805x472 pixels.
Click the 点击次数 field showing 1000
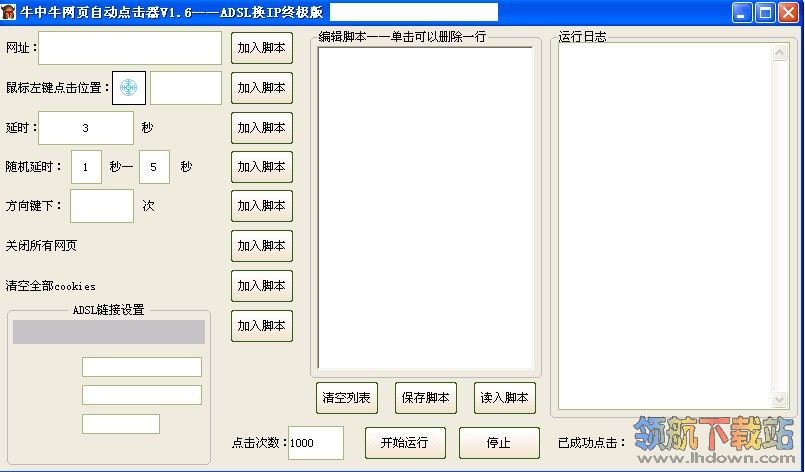316,443
